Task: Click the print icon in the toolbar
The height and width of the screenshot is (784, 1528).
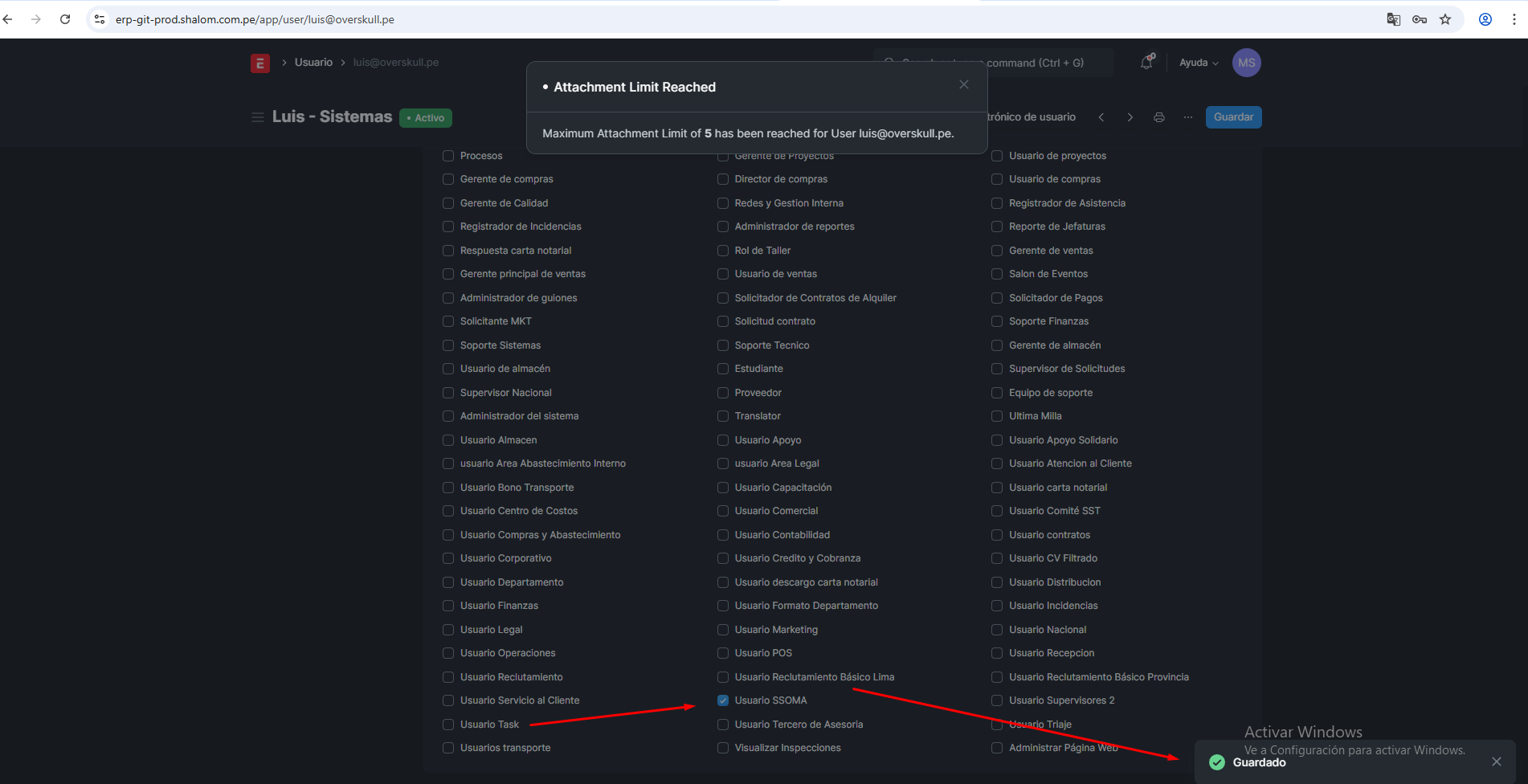Action: (1158, 117)
